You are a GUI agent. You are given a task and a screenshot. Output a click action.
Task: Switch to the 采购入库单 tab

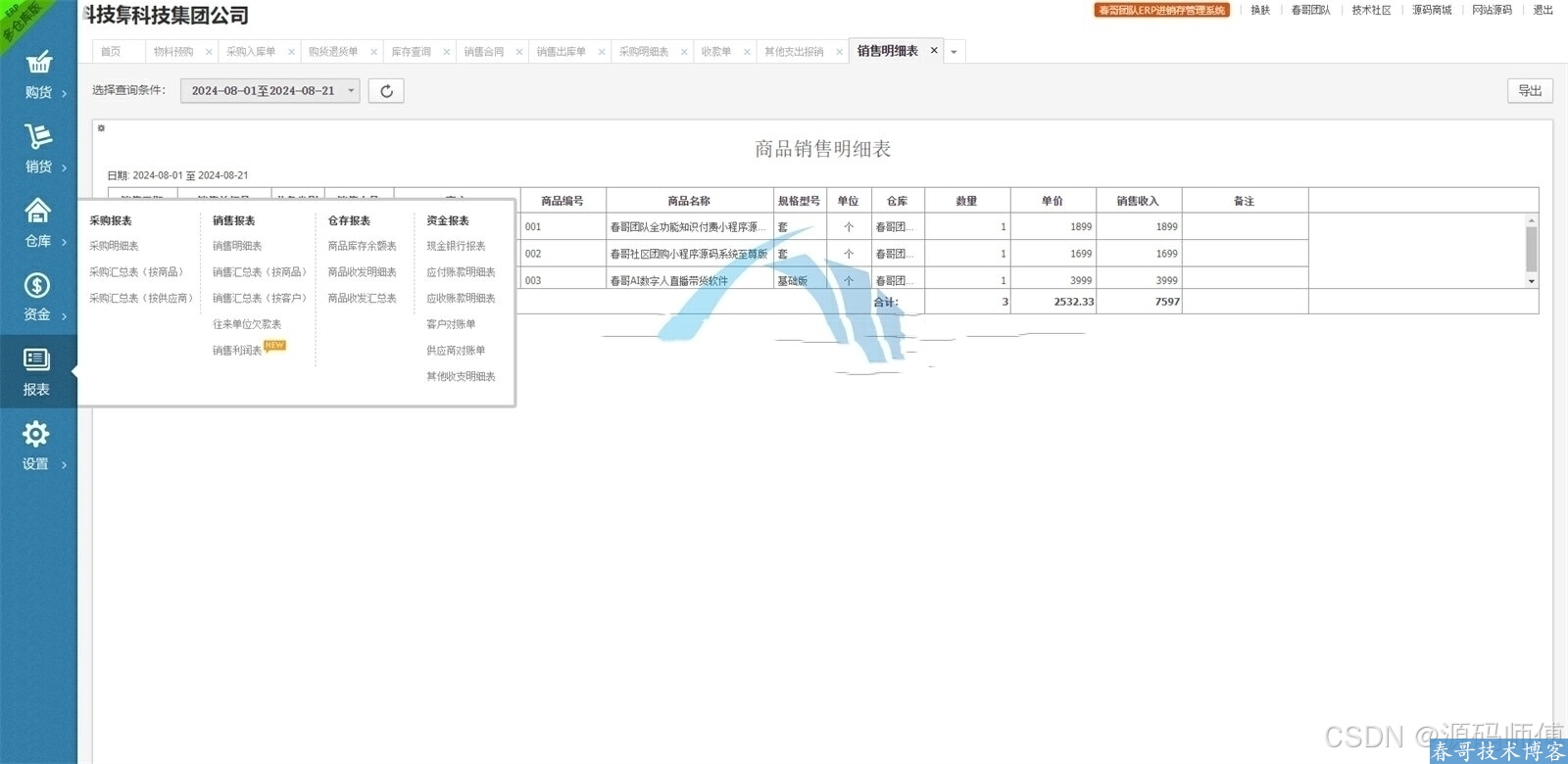tap(251, 52)
